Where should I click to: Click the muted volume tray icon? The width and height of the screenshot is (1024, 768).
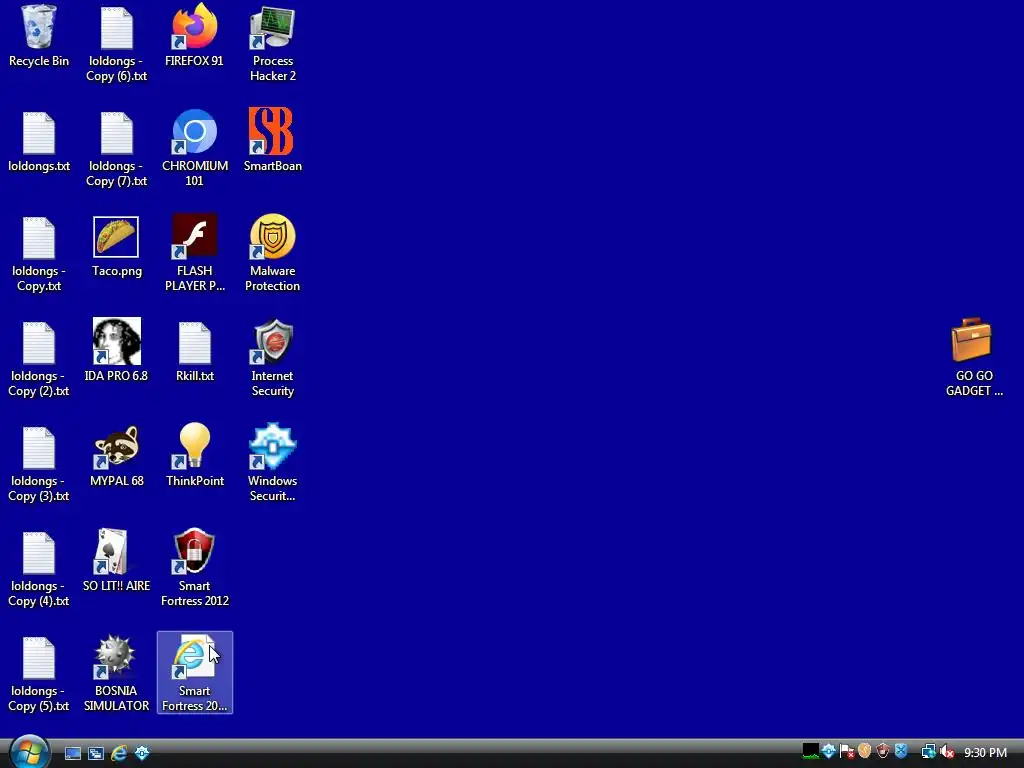947,752
